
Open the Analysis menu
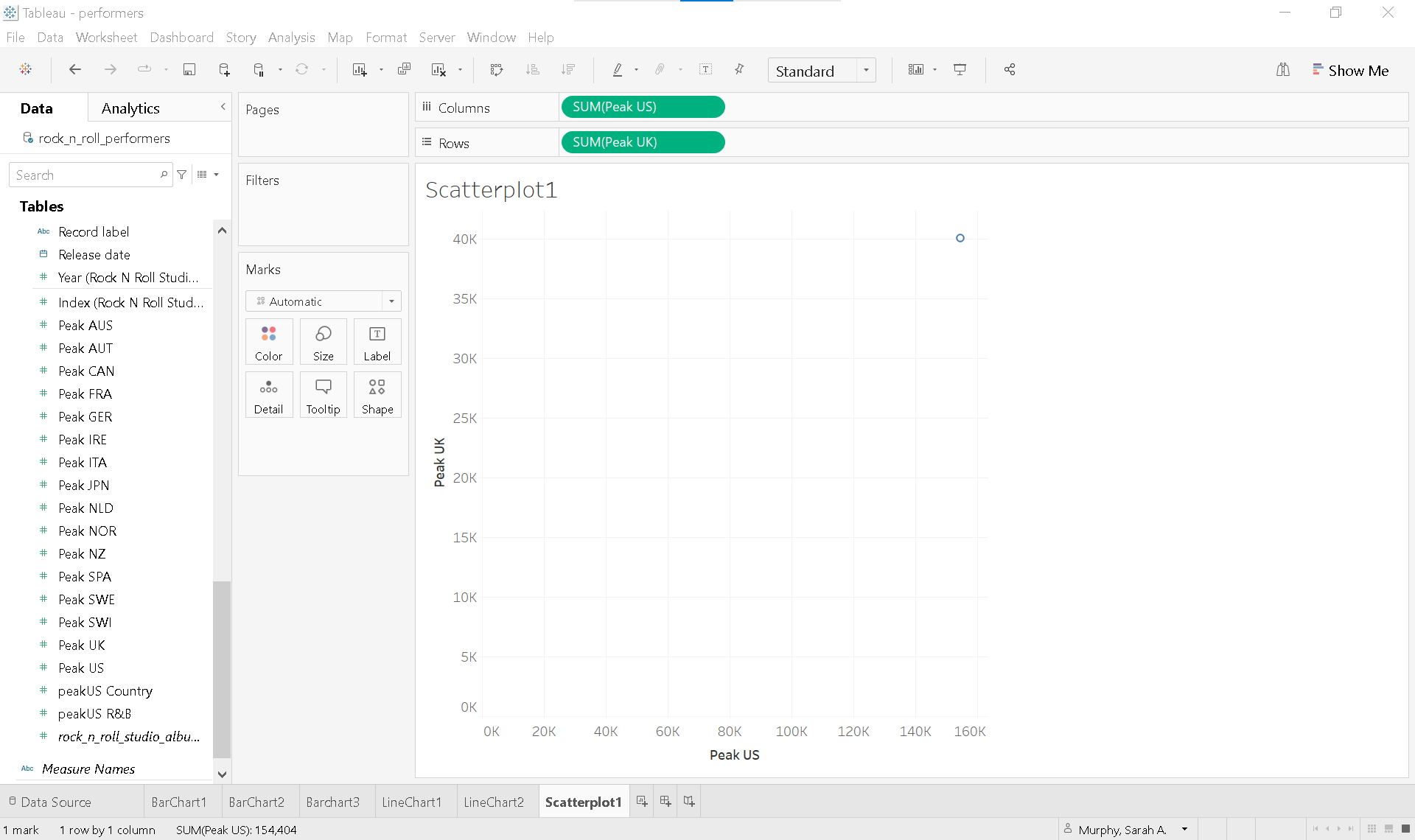(x=291, y=38)
